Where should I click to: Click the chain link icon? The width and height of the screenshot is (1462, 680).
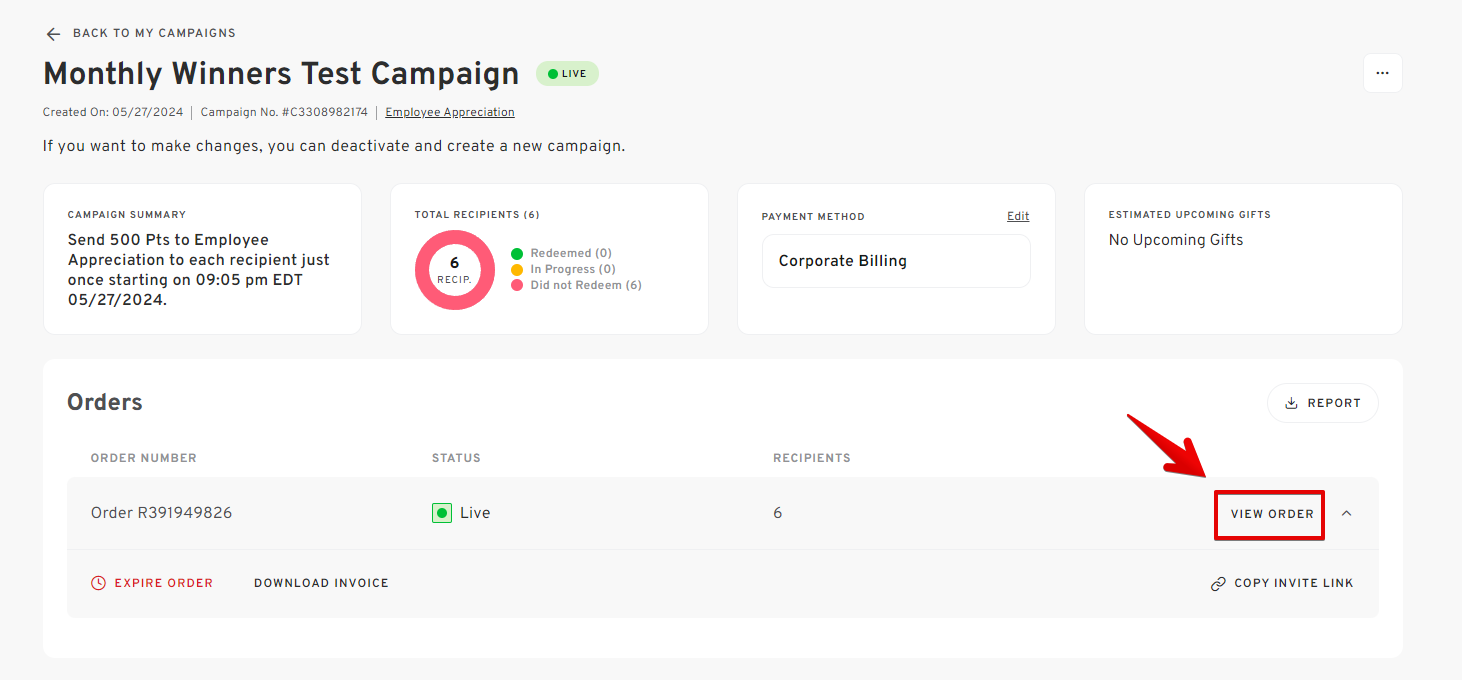point(1218,584)
